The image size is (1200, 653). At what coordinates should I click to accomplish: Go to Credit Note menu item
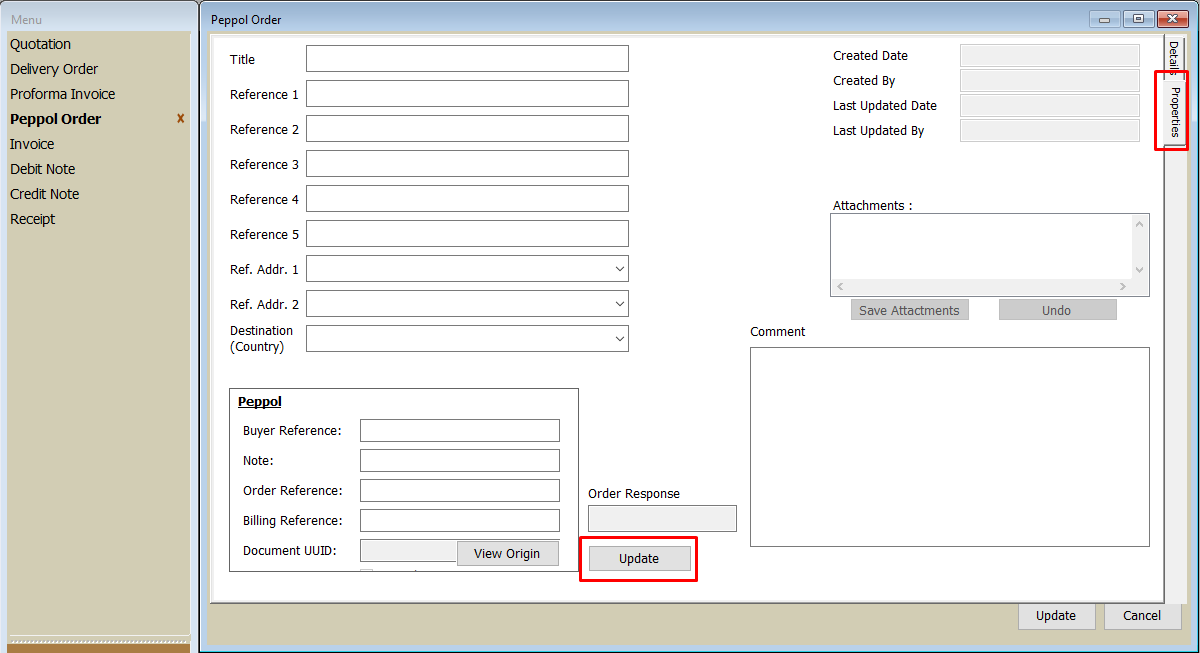click(45, 194)
